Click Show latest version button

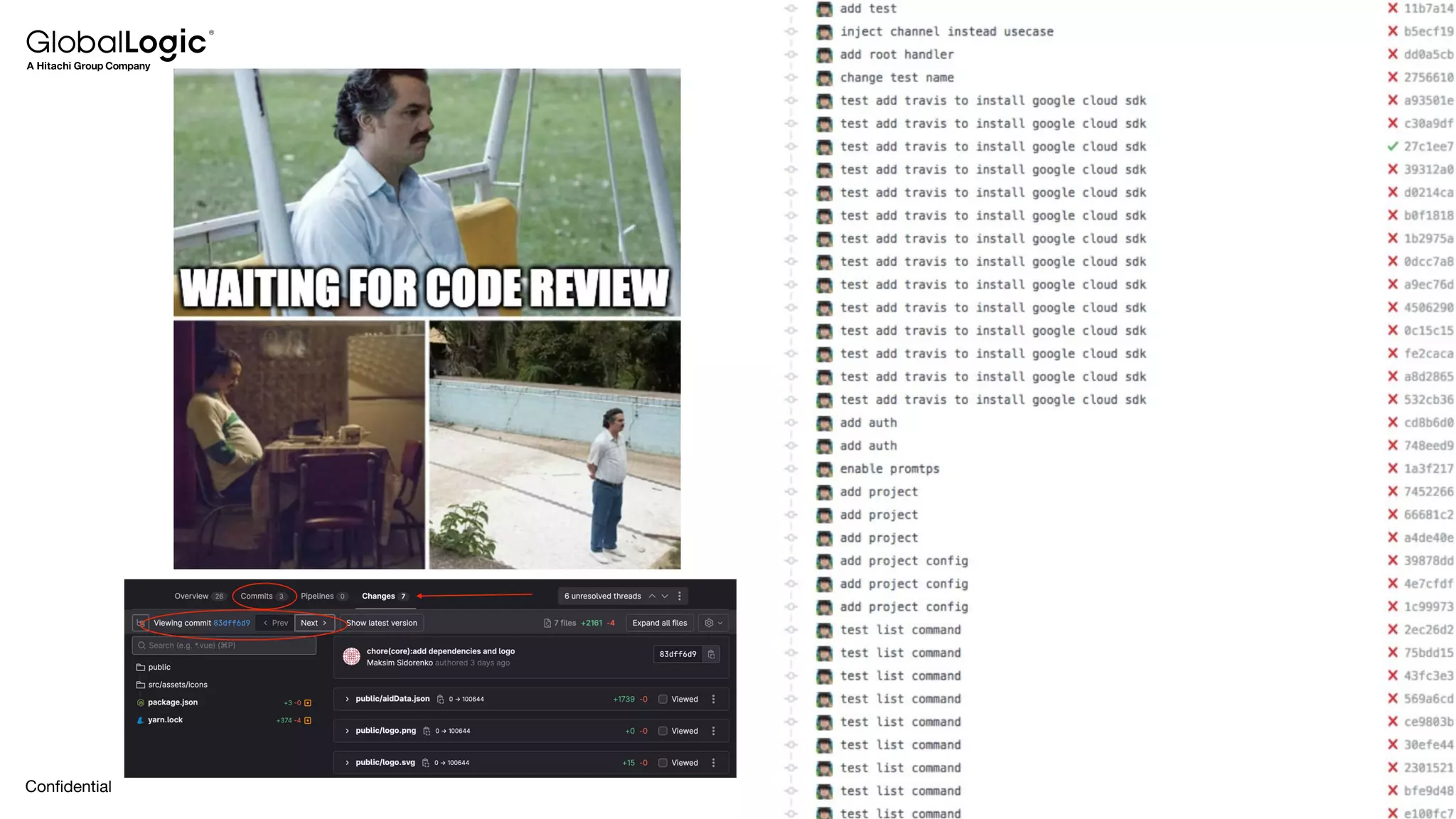point(382,623)
